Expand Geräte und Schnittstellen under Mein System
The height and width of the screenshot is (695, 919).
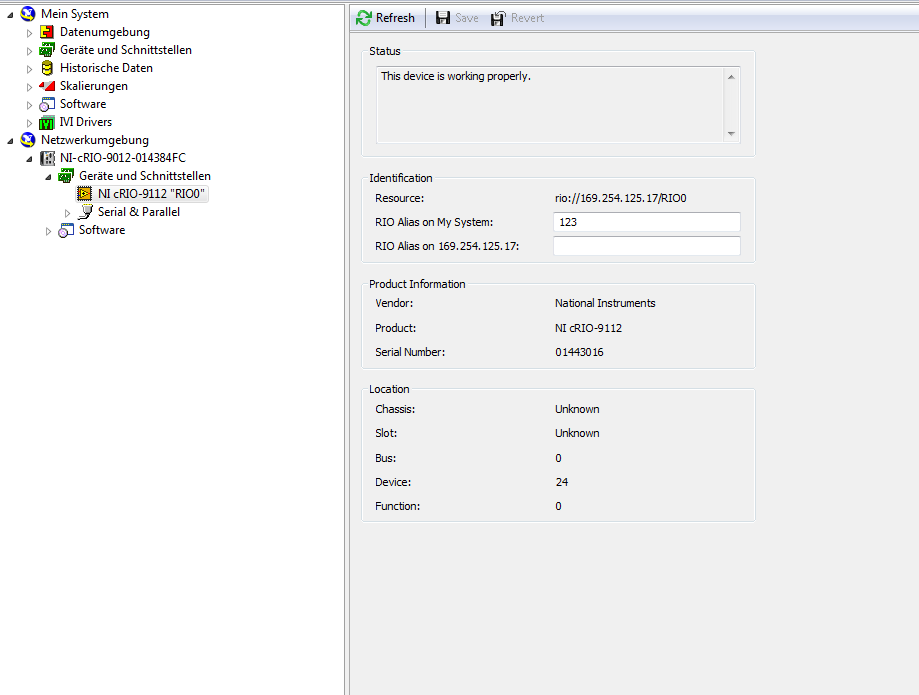(x=29, y=51)
